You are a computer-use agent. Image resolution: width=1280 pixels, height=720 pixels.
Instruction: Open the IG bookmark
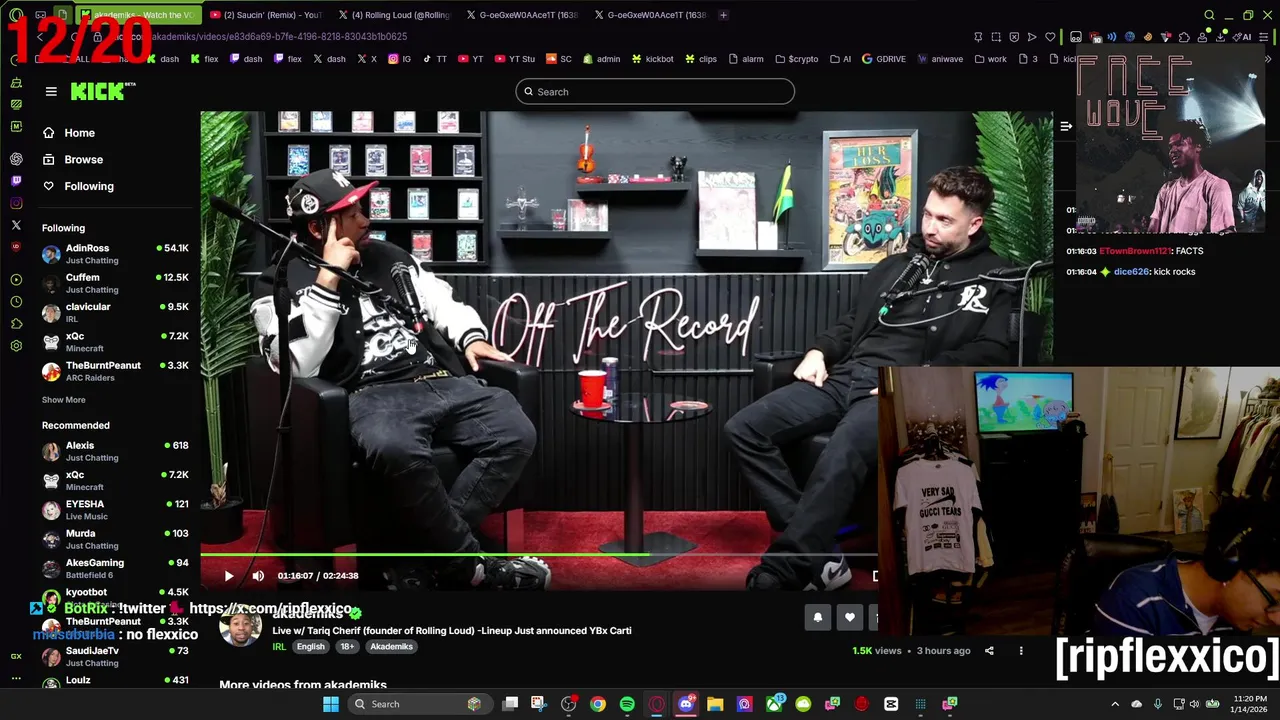pos(399,59)
